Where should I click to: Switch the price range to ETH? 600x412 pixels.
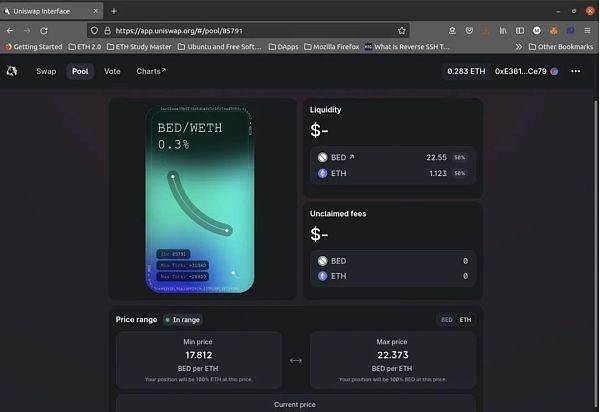(465, 319)
